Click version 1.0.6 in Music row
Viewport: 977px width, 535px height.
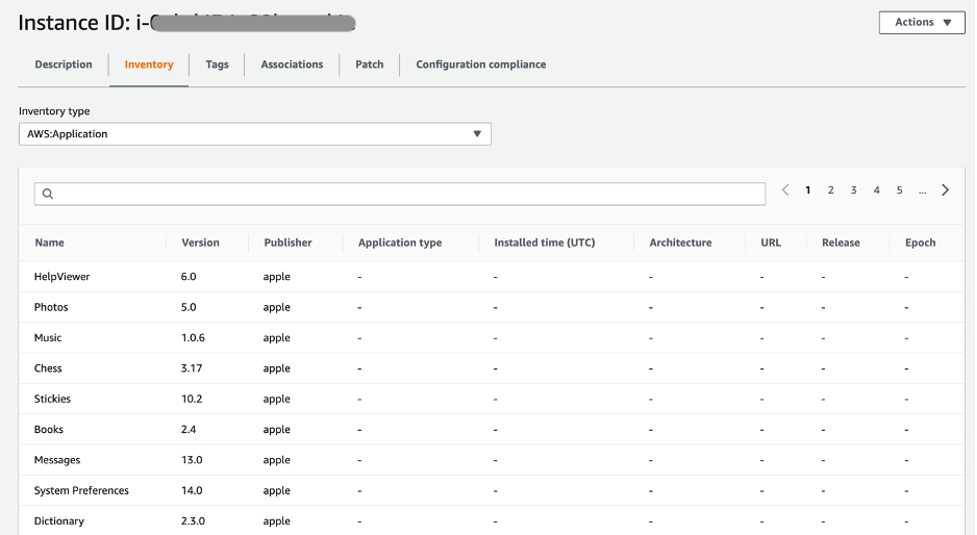click(193, 338)
